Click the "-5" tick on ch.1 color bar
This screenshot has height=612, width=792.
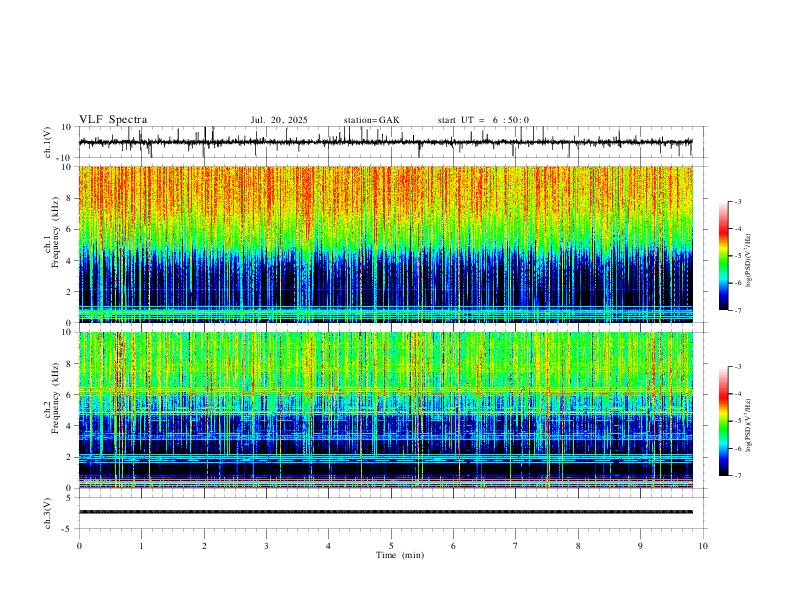coord(738,256)
